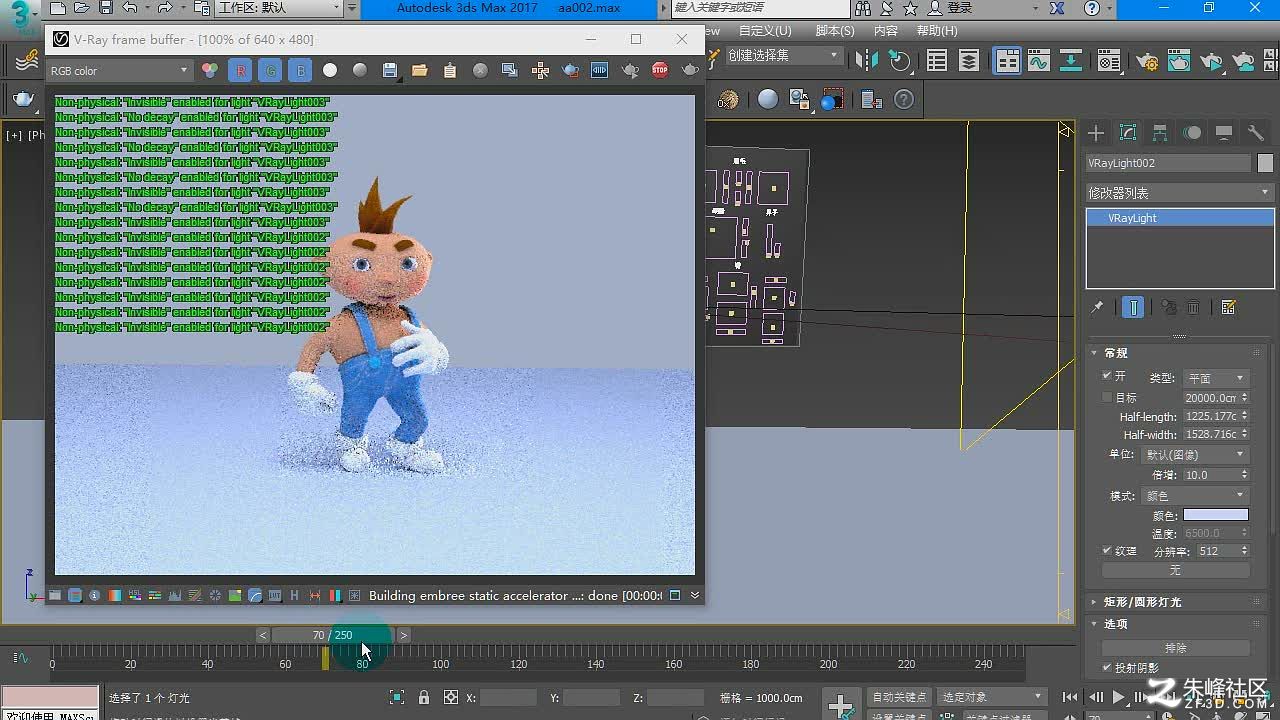Viewport: 1280px width, 720px height.
Task: Click the Align tool in main toolbar
Action: pyautogui.click(x=900, y=61)
